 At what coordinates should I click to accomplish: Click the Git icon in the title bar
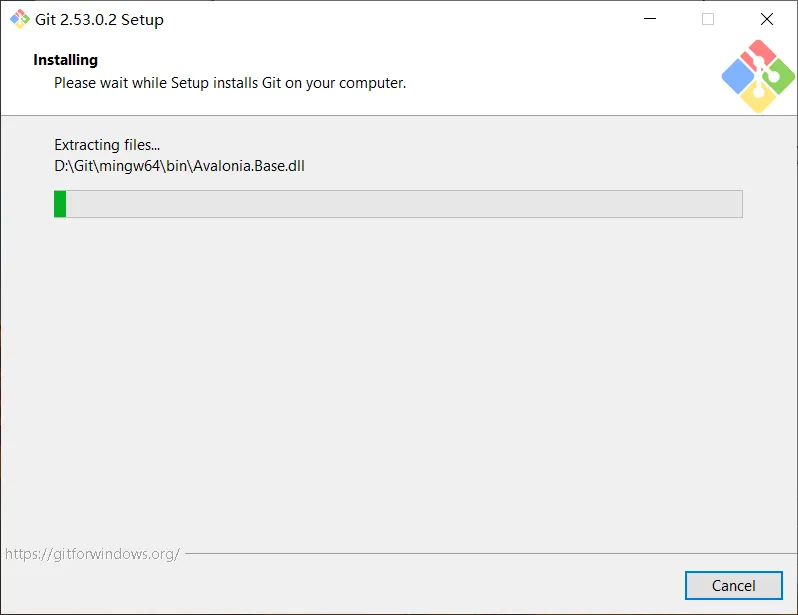[19, 19]
